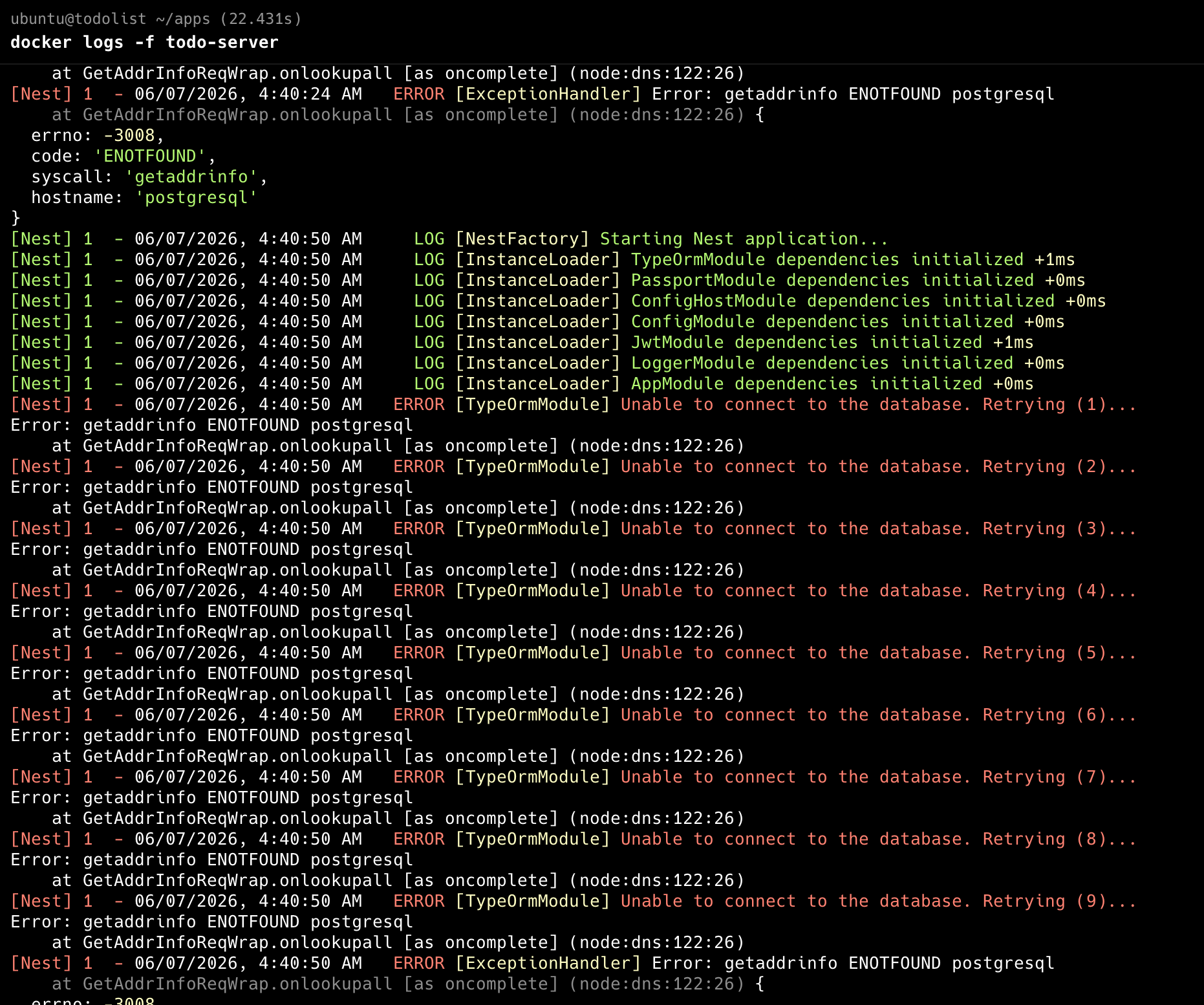The width and height of the screenshot is (1204, 1005).
Task: Click the PassportModule dependencies initialized line
Action: (548, 280)
